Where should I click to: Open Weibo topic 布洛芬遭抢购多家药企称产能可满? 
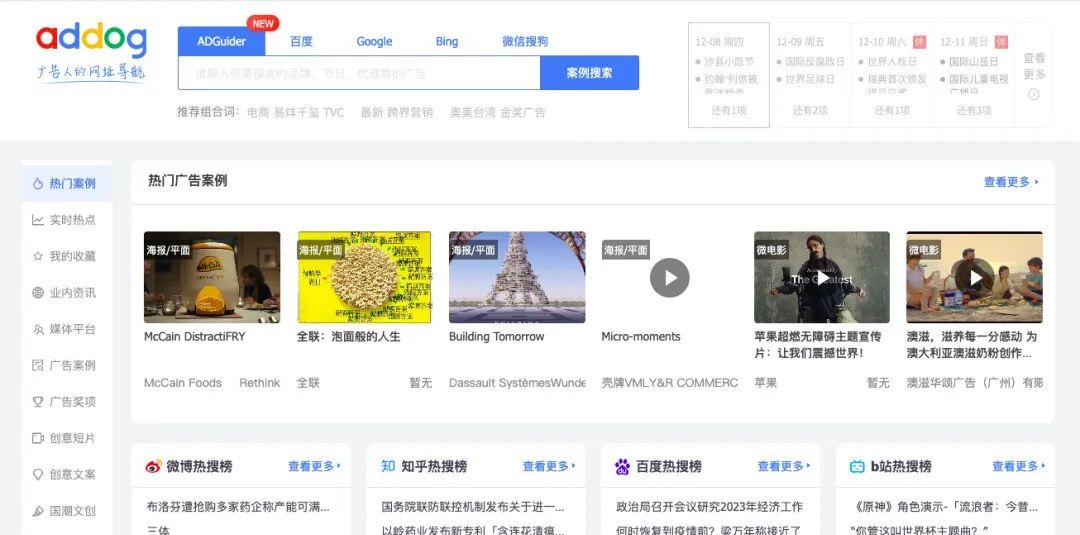[x=238, y=507]
